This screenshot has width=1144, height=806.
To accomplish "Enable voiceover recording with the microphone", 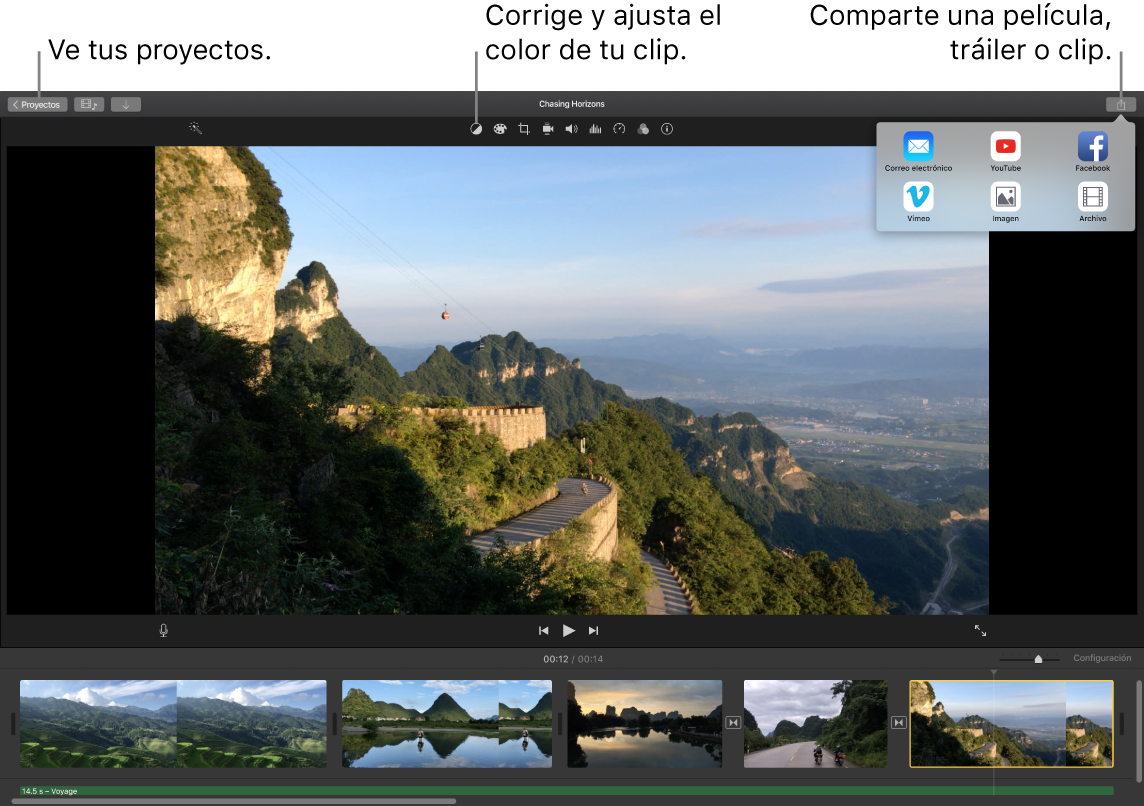I will (x=163, y=630).
